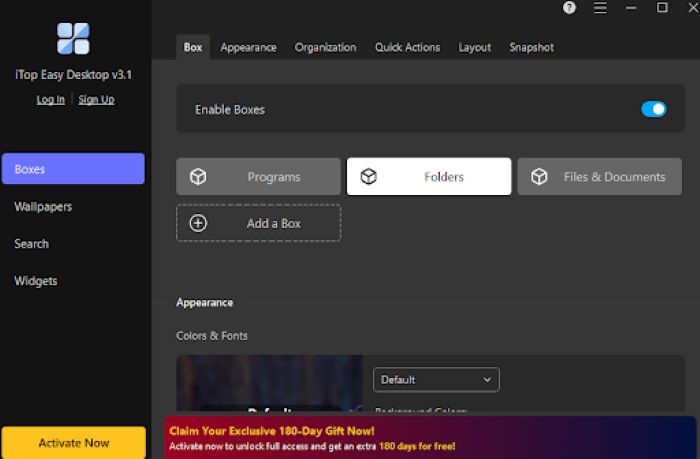Click the plus icon in Add a Box

click(x=198, y=223)
